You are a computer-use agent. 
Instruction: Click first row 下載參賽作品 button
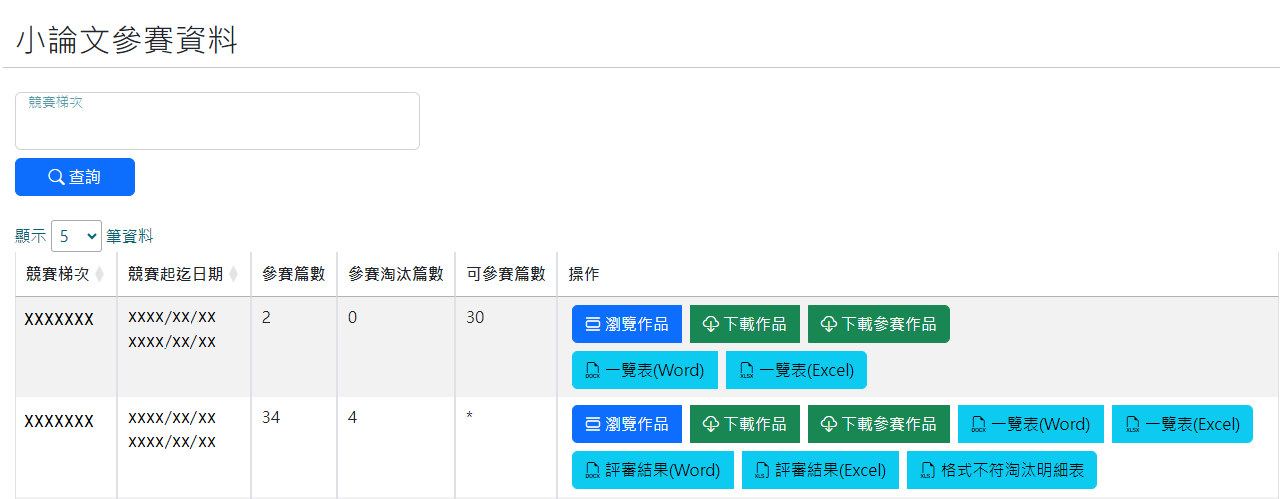click(878, 324)
